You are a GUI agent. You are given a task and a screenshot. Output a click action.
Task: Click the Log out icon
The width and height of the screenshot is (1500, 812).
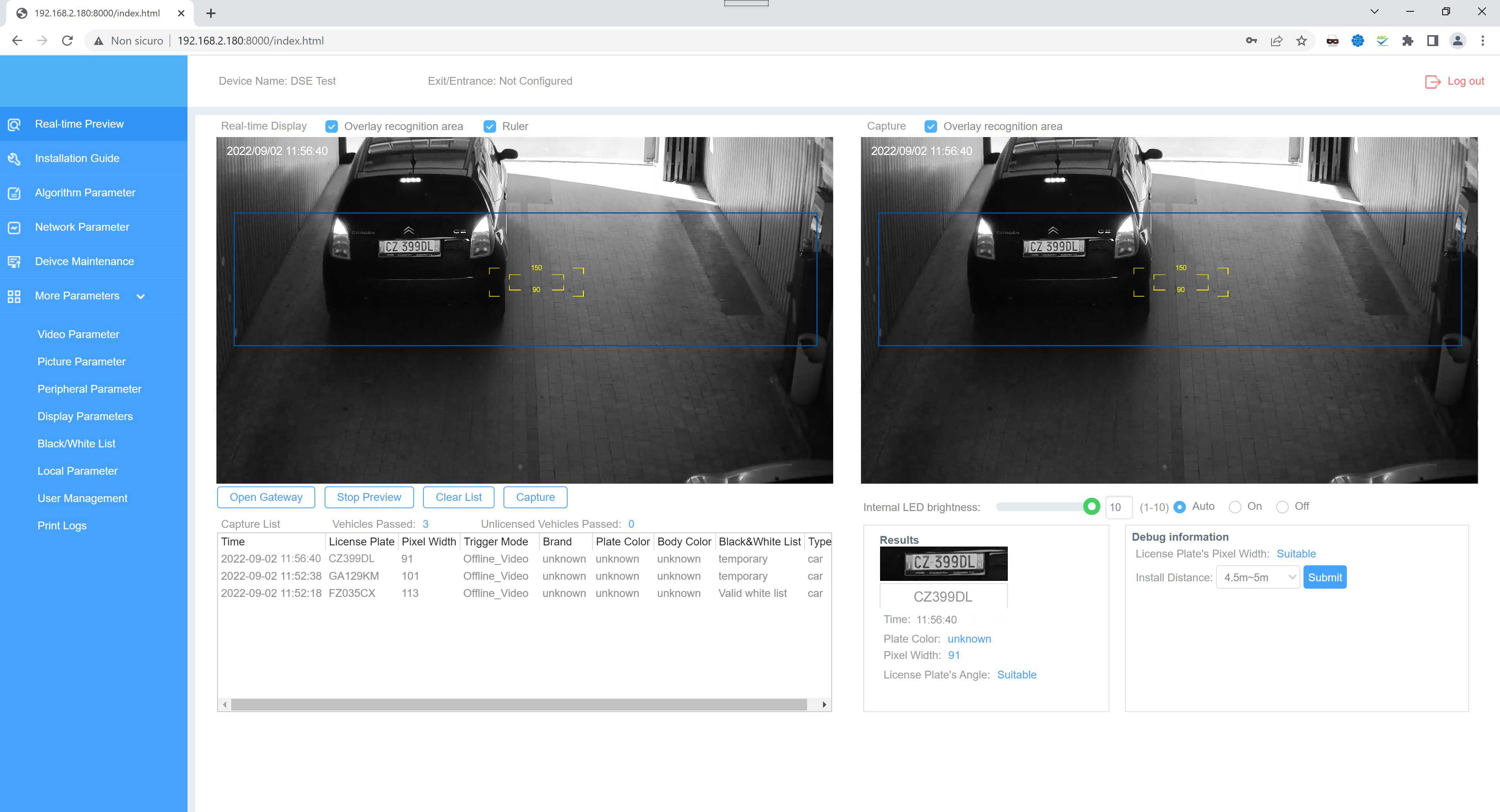(1433, 81)
